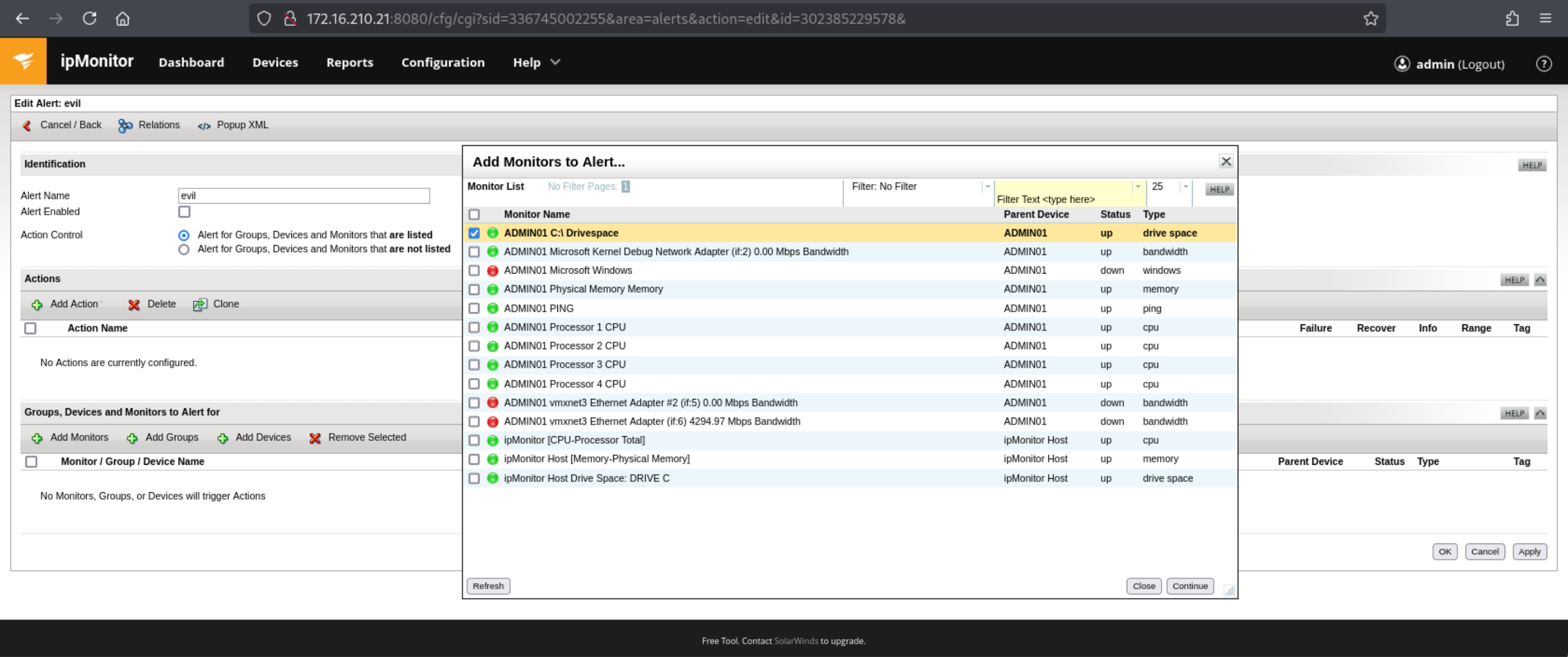Bookmark this page with star icon
The image size is (1568, 657).
click(1371, 19)
